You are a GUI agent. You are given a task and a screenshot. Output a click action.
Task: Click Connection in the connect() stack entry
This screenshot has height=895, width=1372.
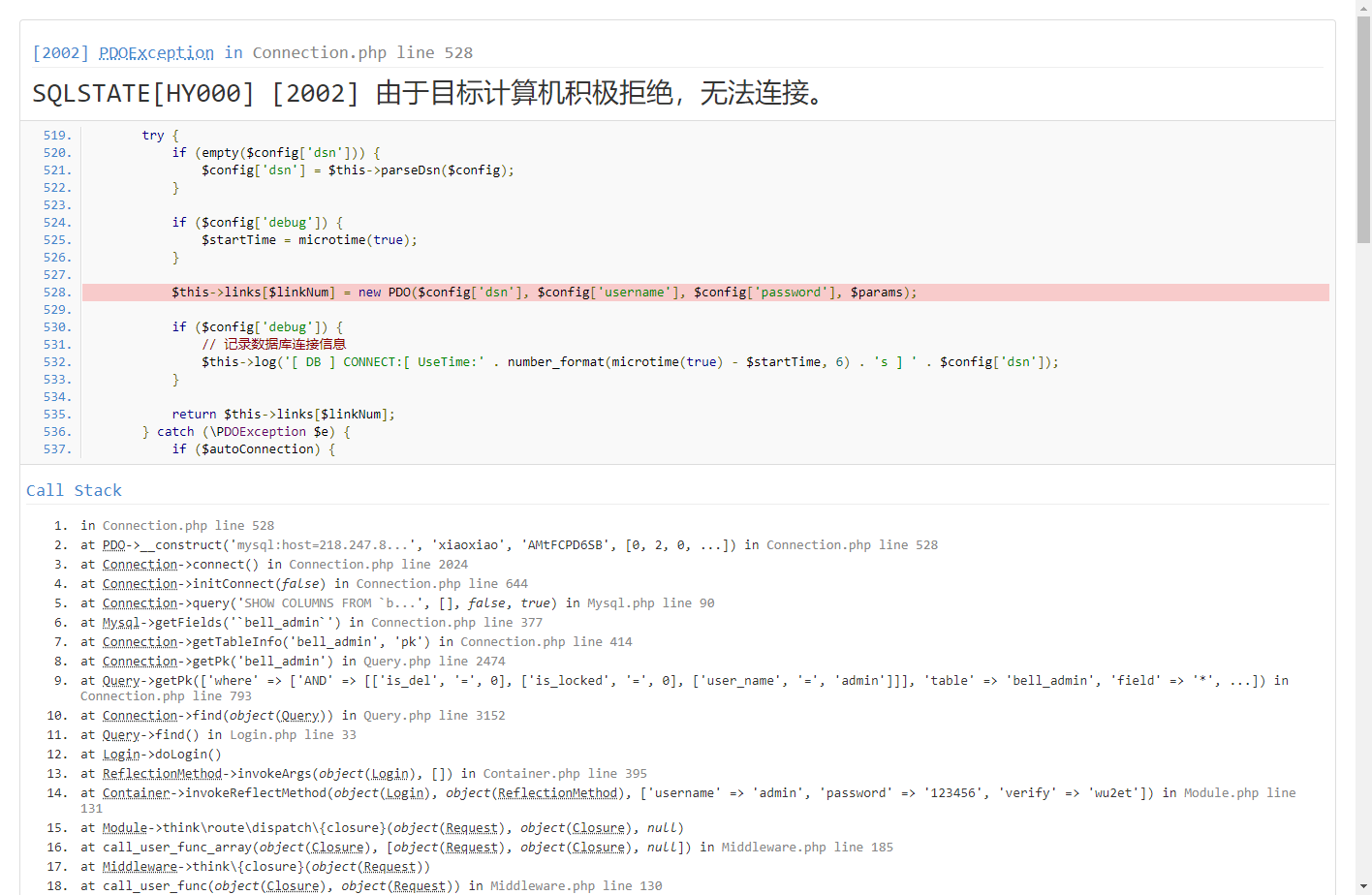tap(140, 565)
